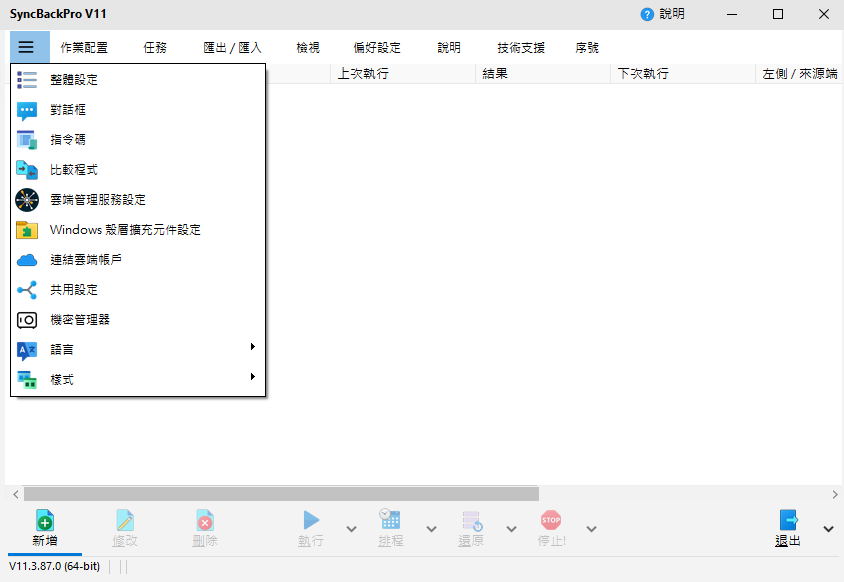Expand the 樣式 submenu arrow
844x582 pixels.
click(x=252, y=377)
